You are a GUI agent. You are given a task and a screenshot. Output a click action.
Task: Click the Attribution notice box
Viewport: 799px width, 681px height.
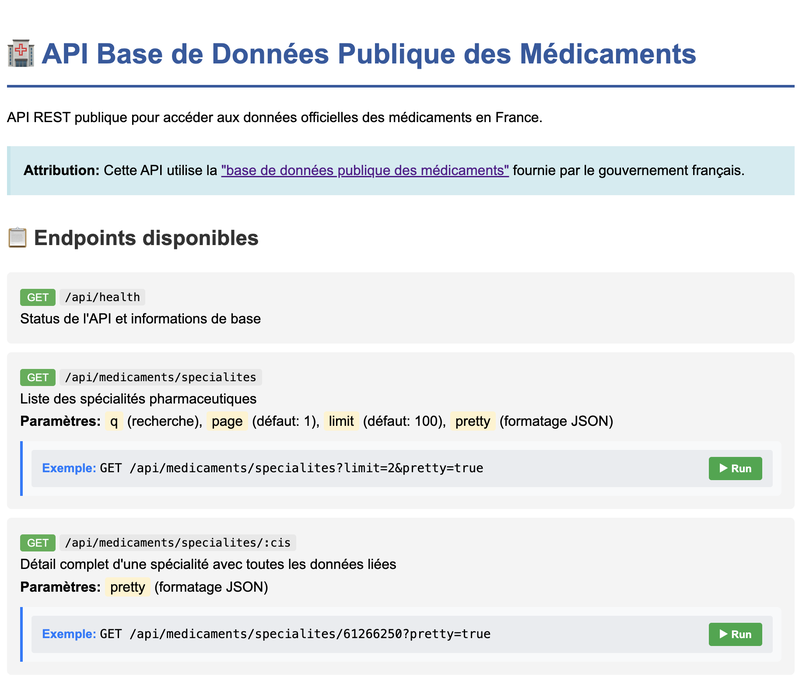pos(401,171)
